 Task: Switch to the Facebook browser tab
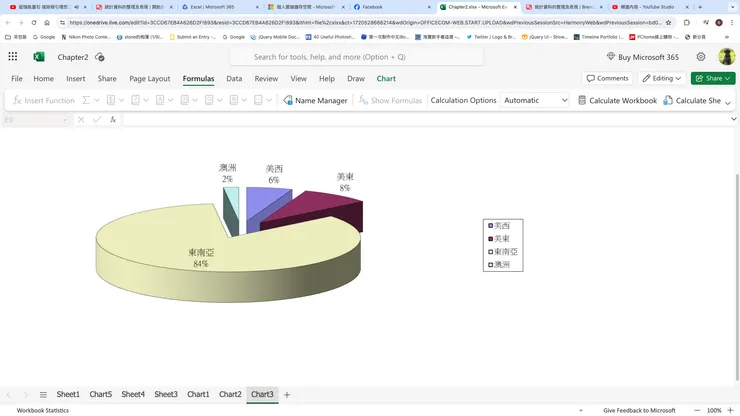point(392,7)
